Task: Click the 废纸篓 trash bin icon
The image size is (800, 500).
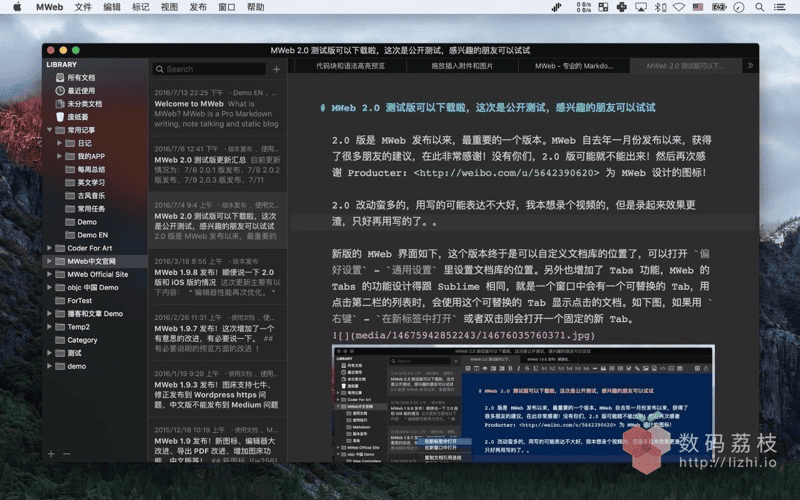Action: (60, 117)
